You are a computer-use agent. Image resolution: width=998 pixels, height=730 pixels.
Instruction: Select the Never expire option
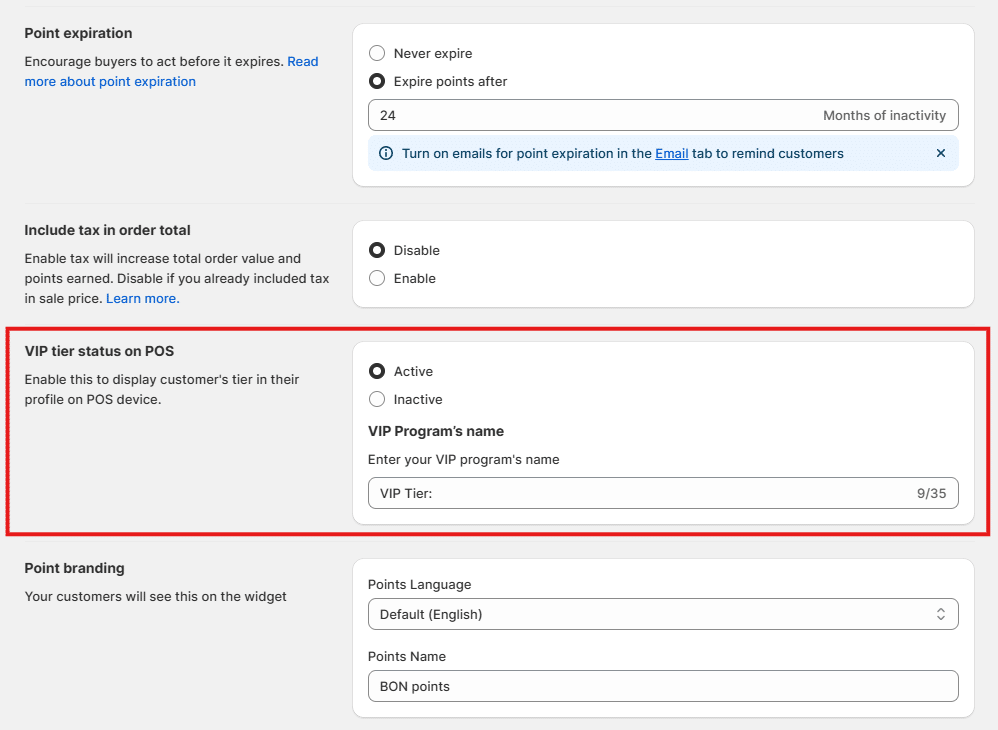pyautogui.click(x=377, y=53)
